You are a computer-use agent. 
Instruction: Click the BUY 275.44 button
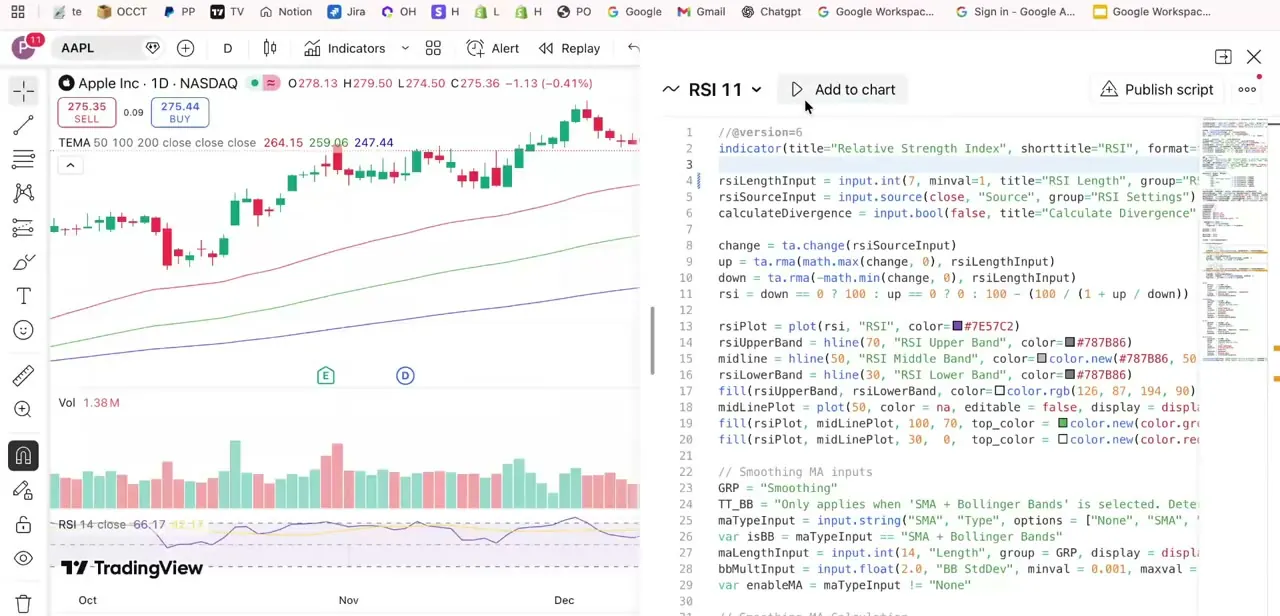pyautogui.click(x=180, y=112)
